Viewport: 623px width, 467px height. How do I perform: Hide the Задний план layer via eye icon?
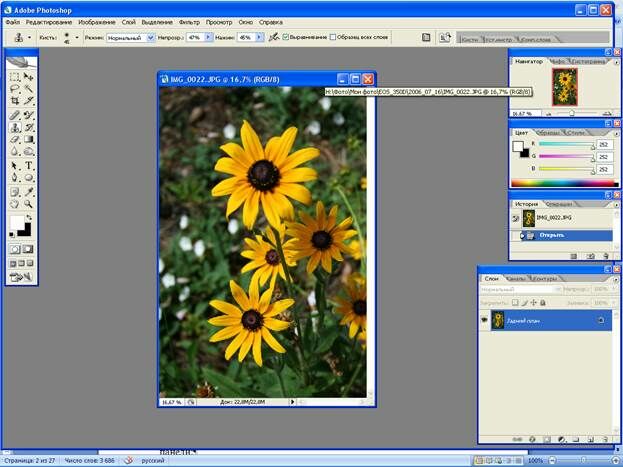click(x=486, y=319)
